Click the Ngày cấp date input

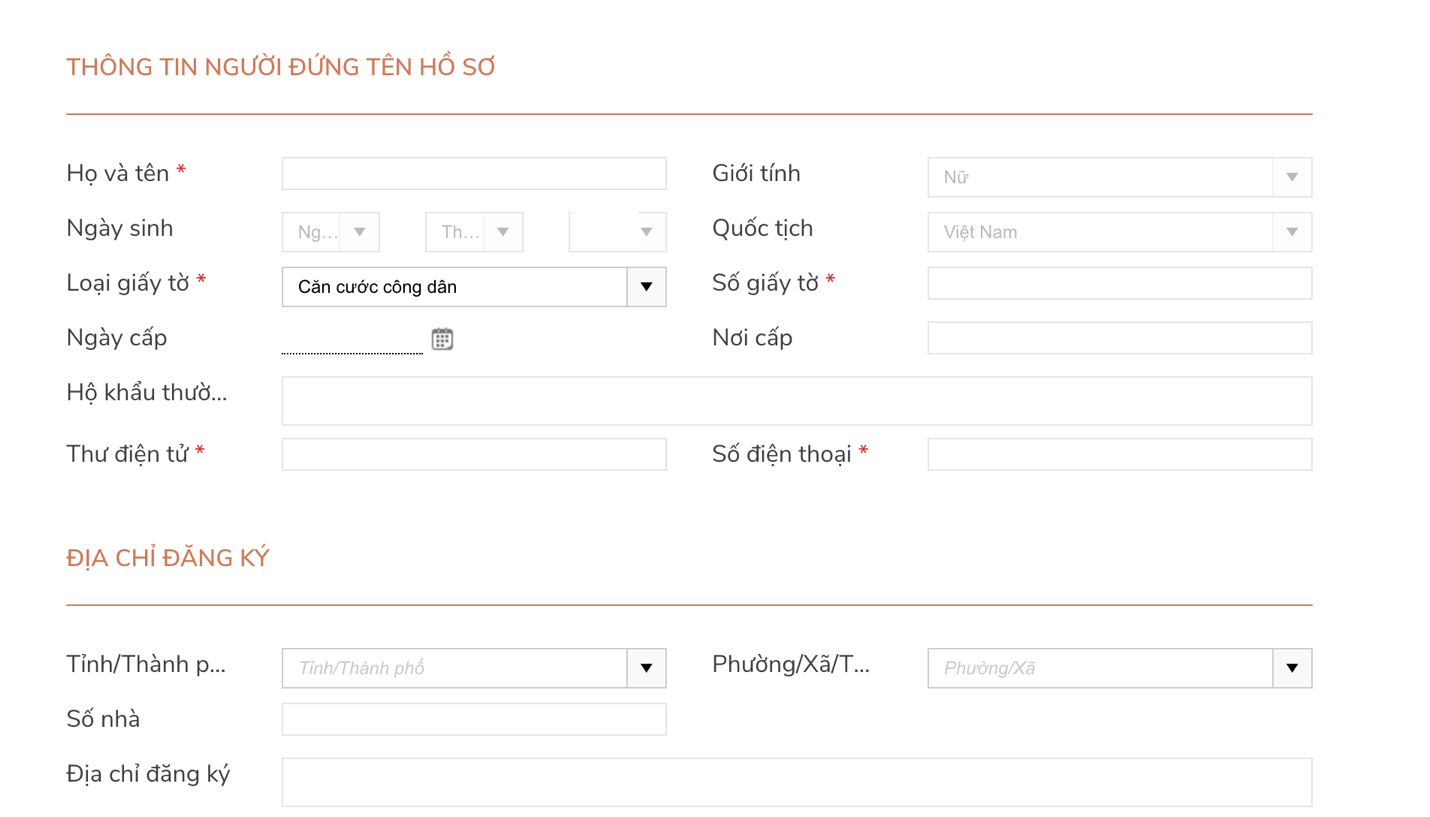tap(352, 340)
